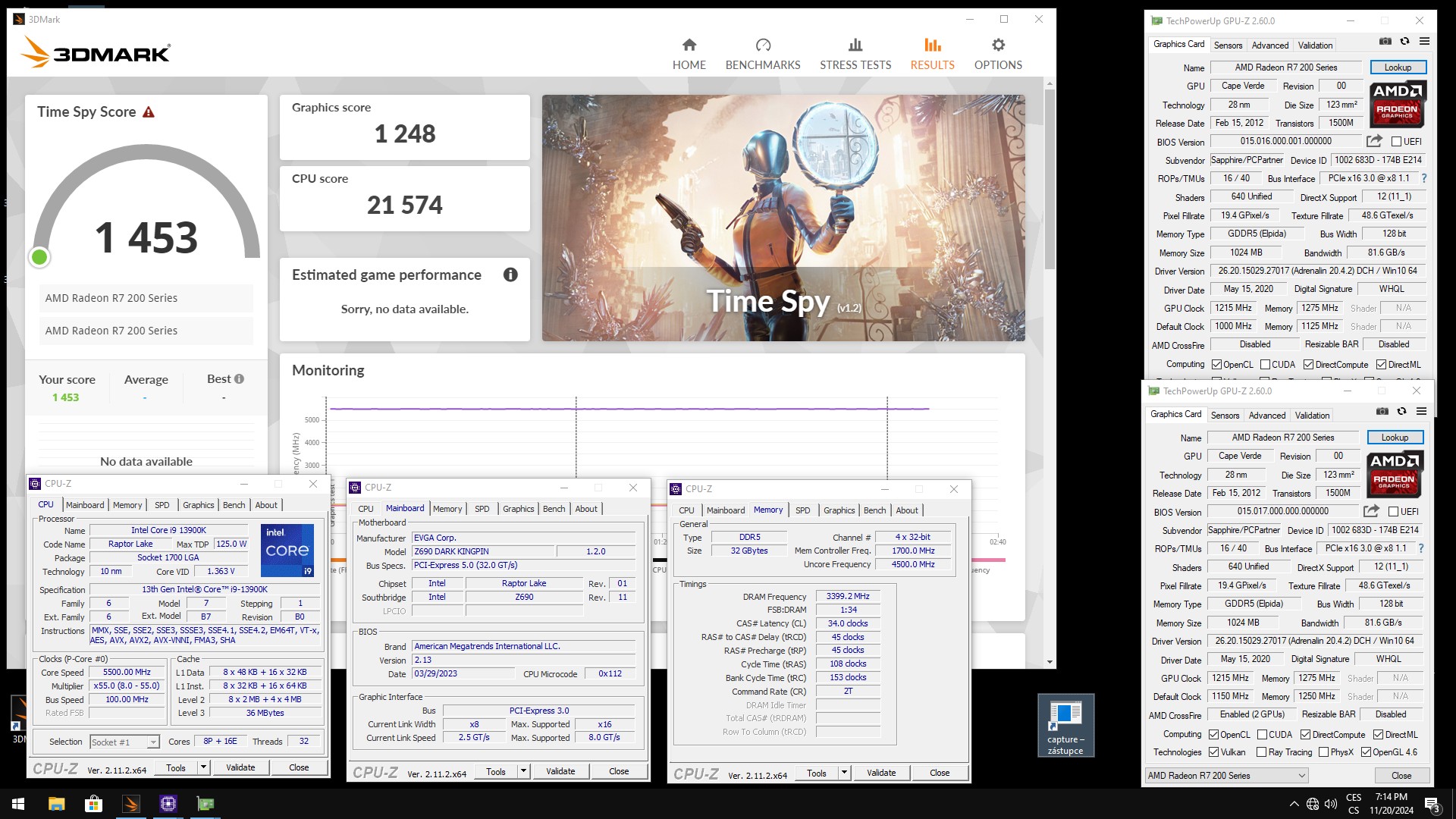Expand Tools dropdown arrow in CPU-Z CPU window

(203, 767)
